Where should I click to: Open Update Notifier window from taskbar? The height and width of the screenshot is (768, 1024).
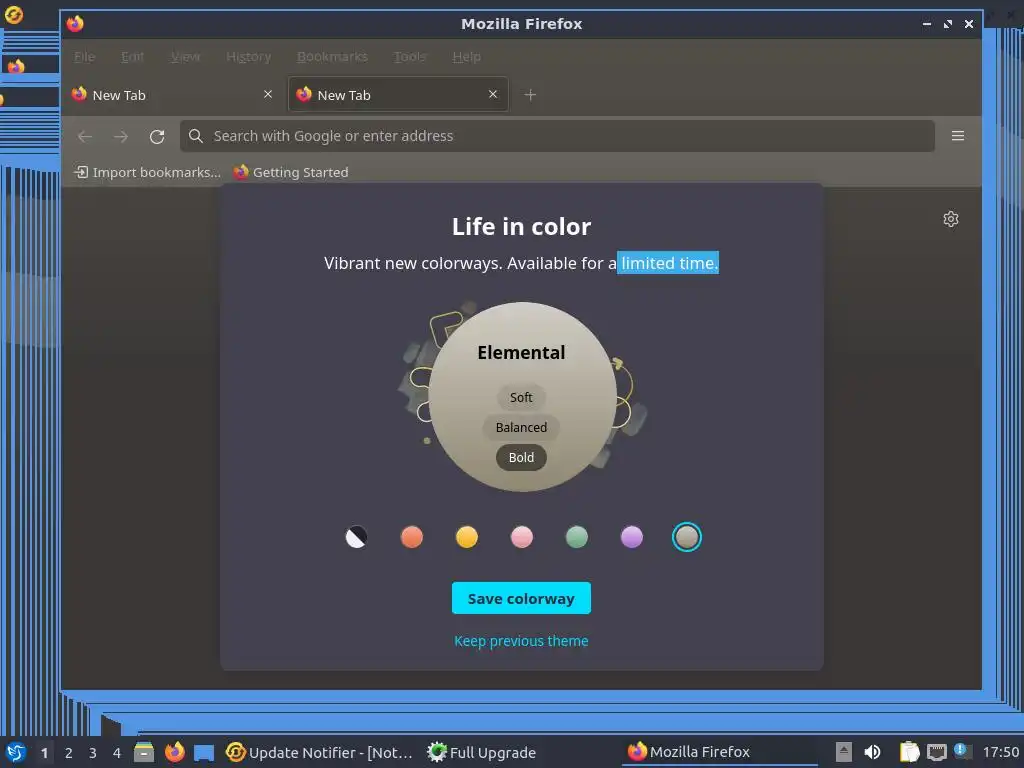(x=319, y=752)
